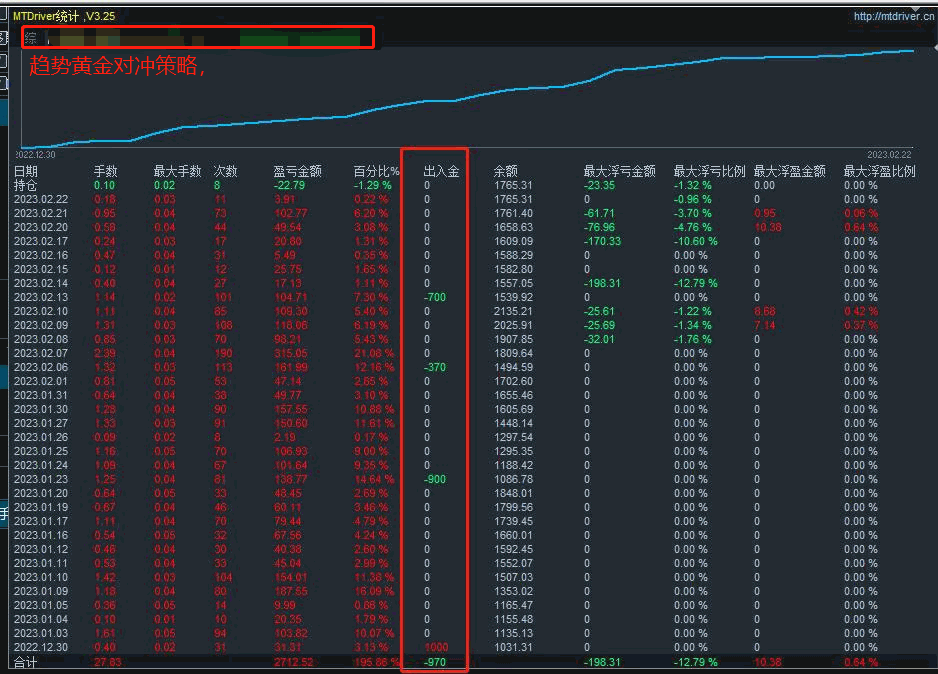The height and width of the screenshot is (674, 938).
Task: Click the 最大浮盈比例 column header
Action: point(879,171)
